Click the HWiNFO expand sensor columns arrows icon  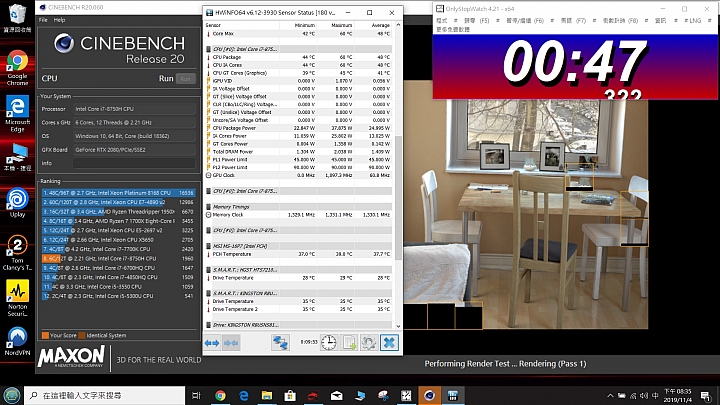[x=212, y=343]
